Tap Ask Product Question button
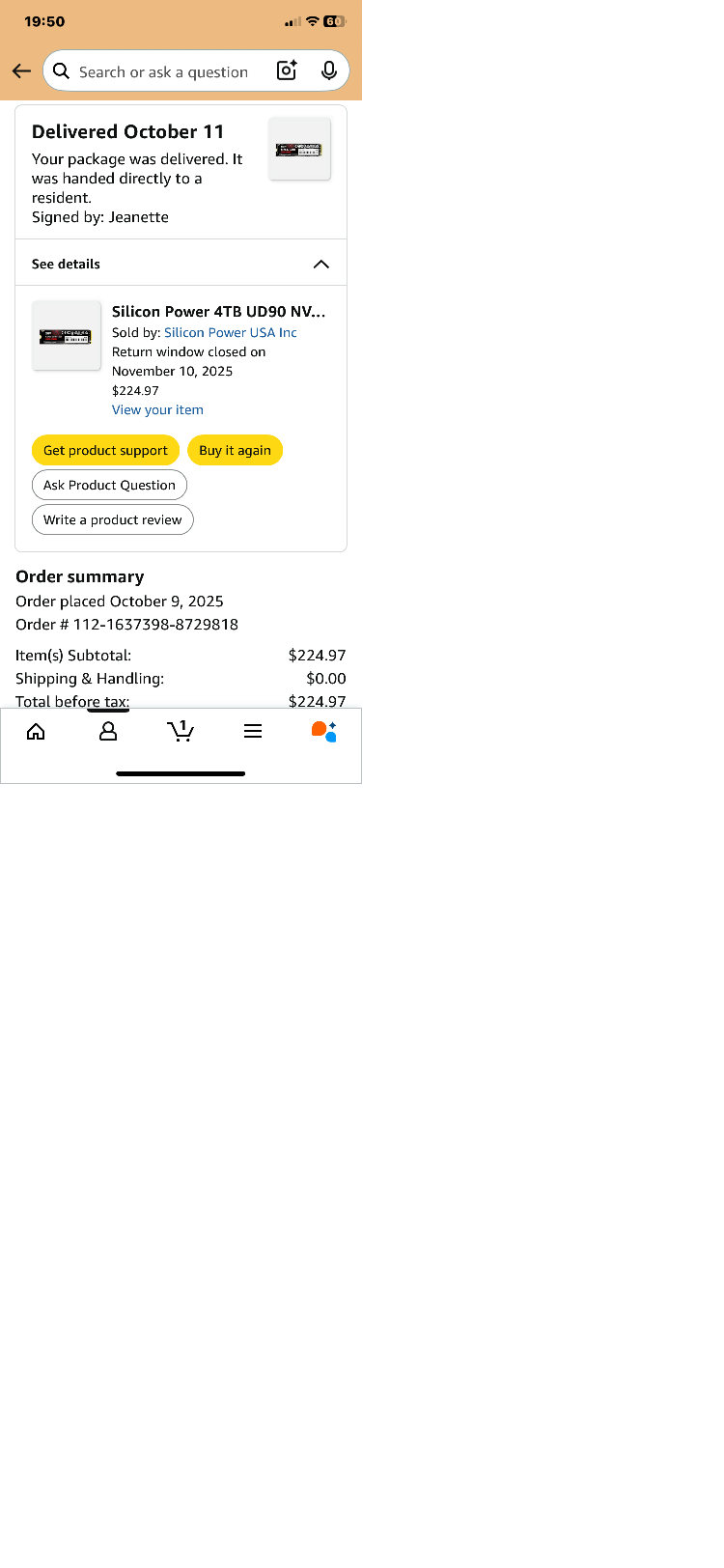The image size is (724, 1568). point(109,485)
